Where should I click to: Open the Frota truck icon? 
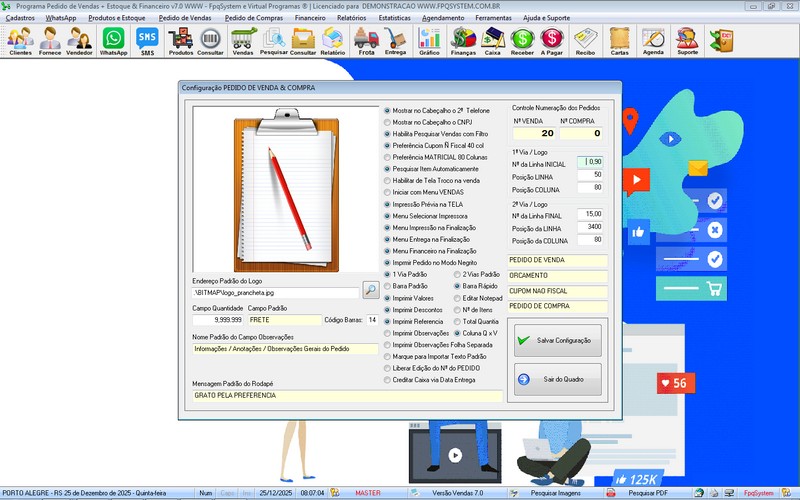[x=366, y=41]
